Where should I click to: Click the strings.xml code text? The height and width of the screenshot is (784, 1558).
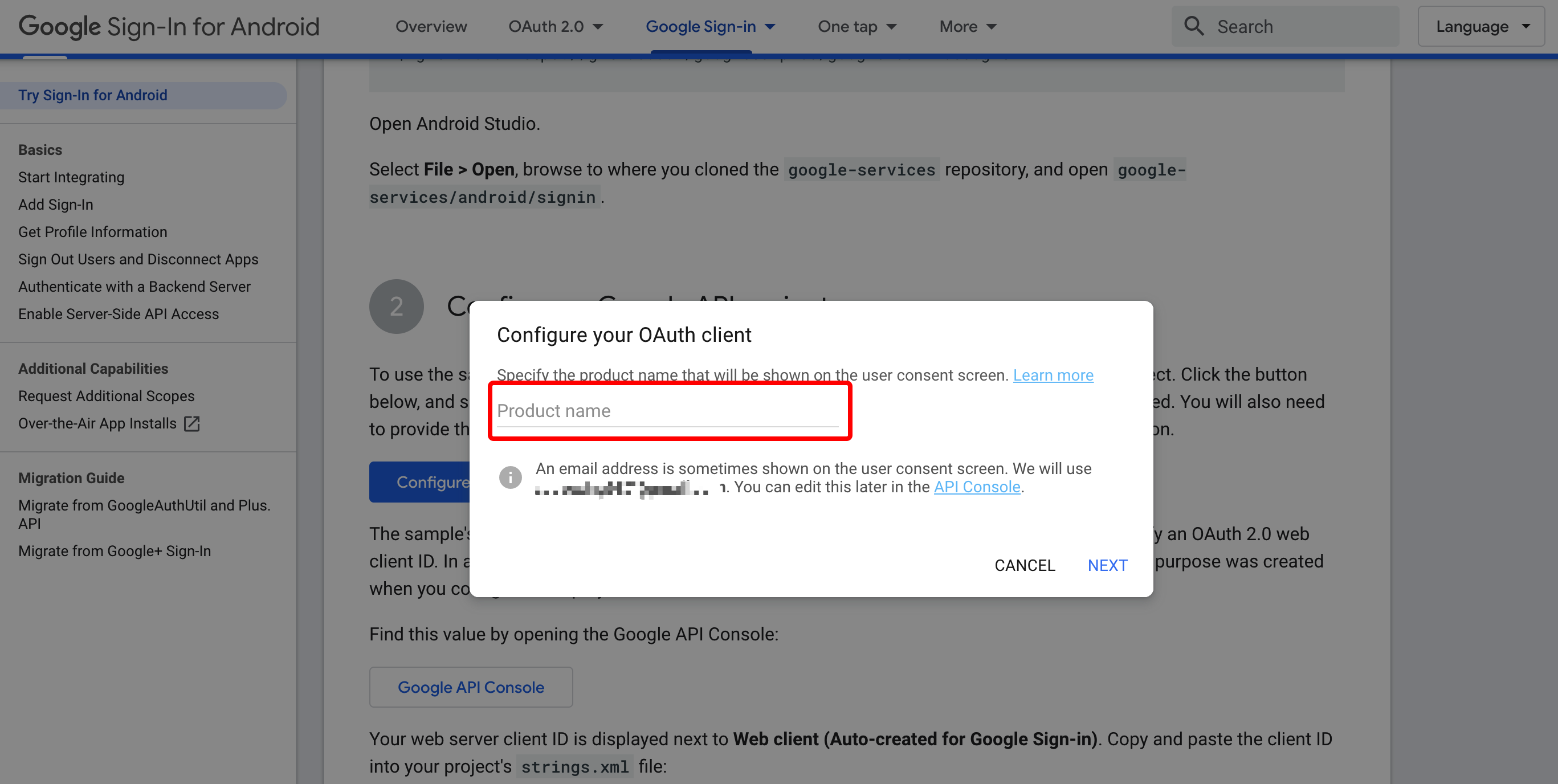pyautogui.click(x=574, y=766)
